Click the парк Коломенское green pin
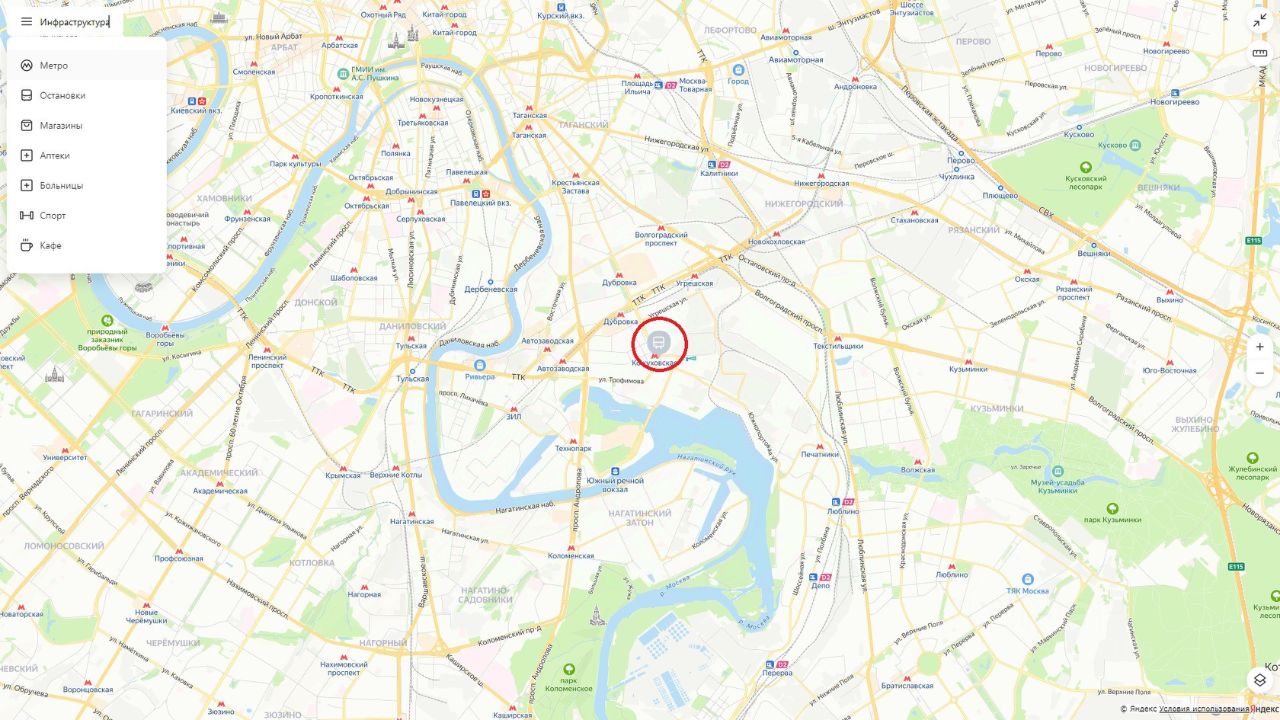Screen dimensions: 1280x720 pyautogui.click(x=569, y=669)
